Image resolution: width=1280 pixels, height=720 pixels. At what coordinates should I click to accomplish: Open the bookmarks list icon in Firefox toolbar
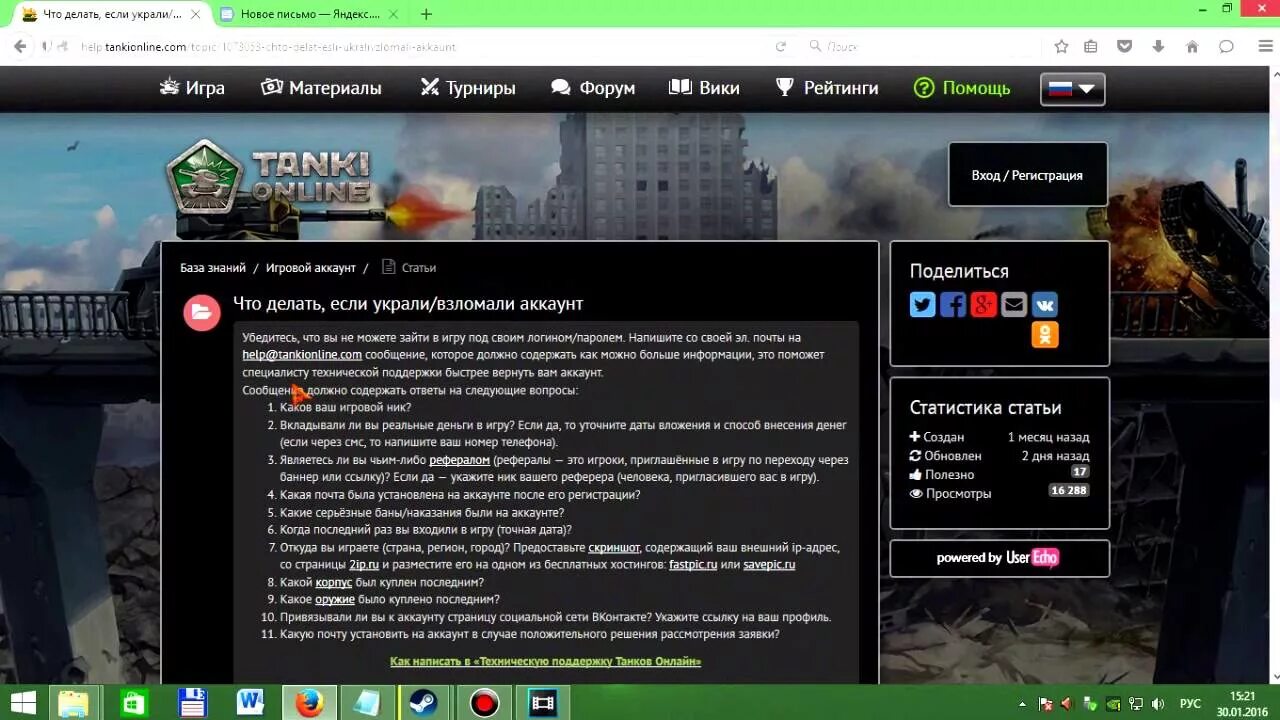[1091, 46]
